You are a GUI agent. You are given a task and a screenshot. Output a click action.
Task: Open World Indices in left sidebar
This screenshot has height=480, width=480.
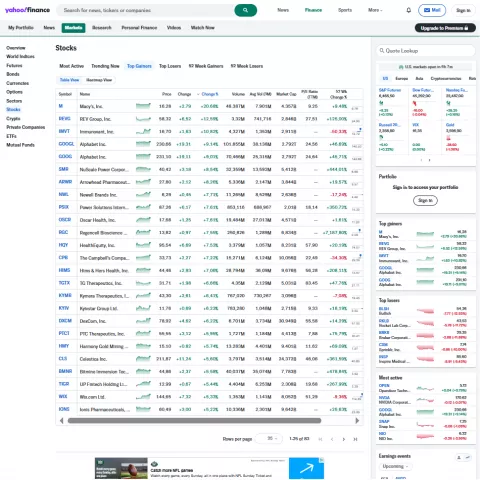pyautogui.click(x=20, y=56)
